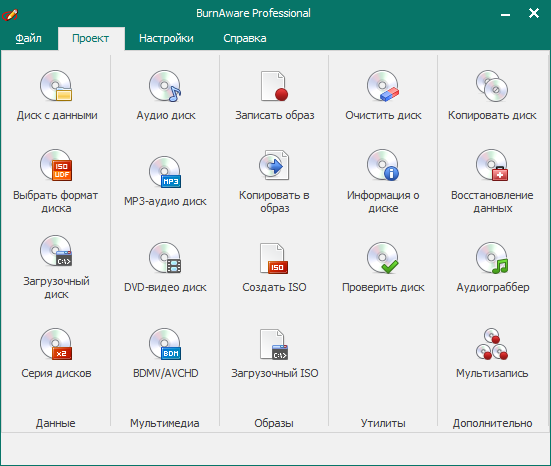Open the Диск с данными disc icon
Screen dimensions: 551x466
click(56, 86)
